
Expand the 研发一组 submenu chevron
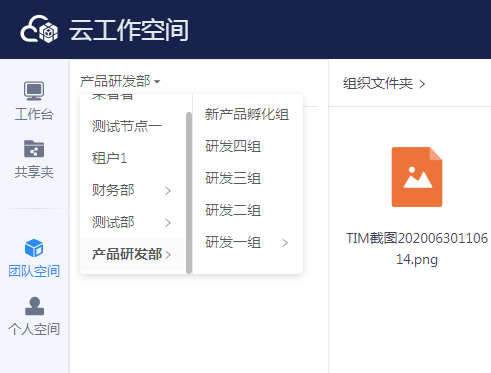coord(285,243)
